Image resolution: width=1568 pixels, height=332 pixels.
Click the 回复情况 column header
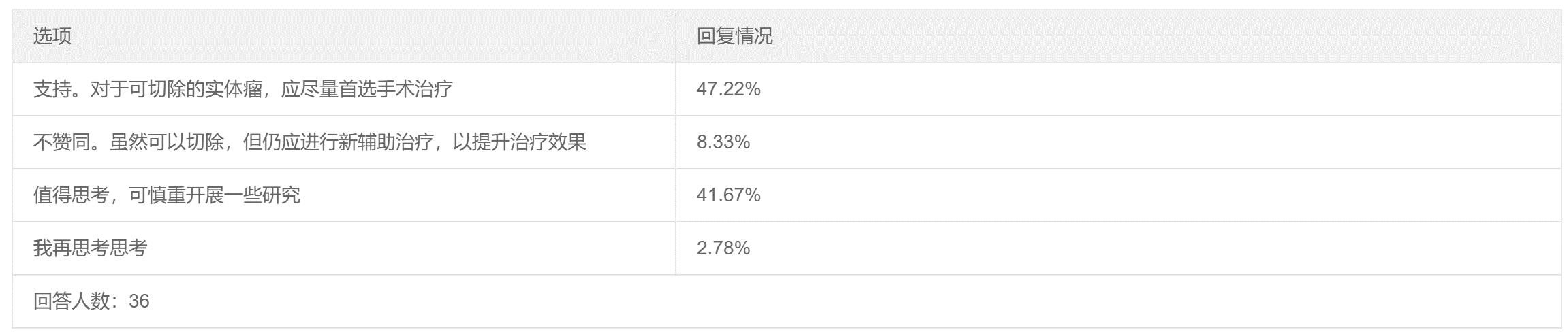[734, 36]
